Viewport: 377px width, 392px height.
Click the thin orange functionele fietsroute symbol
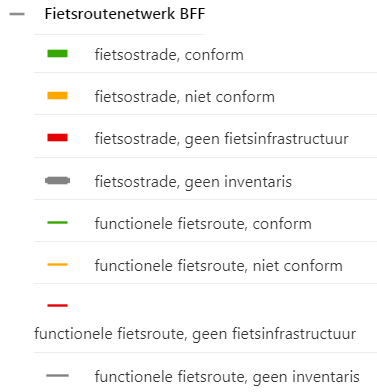coord(57,265)
